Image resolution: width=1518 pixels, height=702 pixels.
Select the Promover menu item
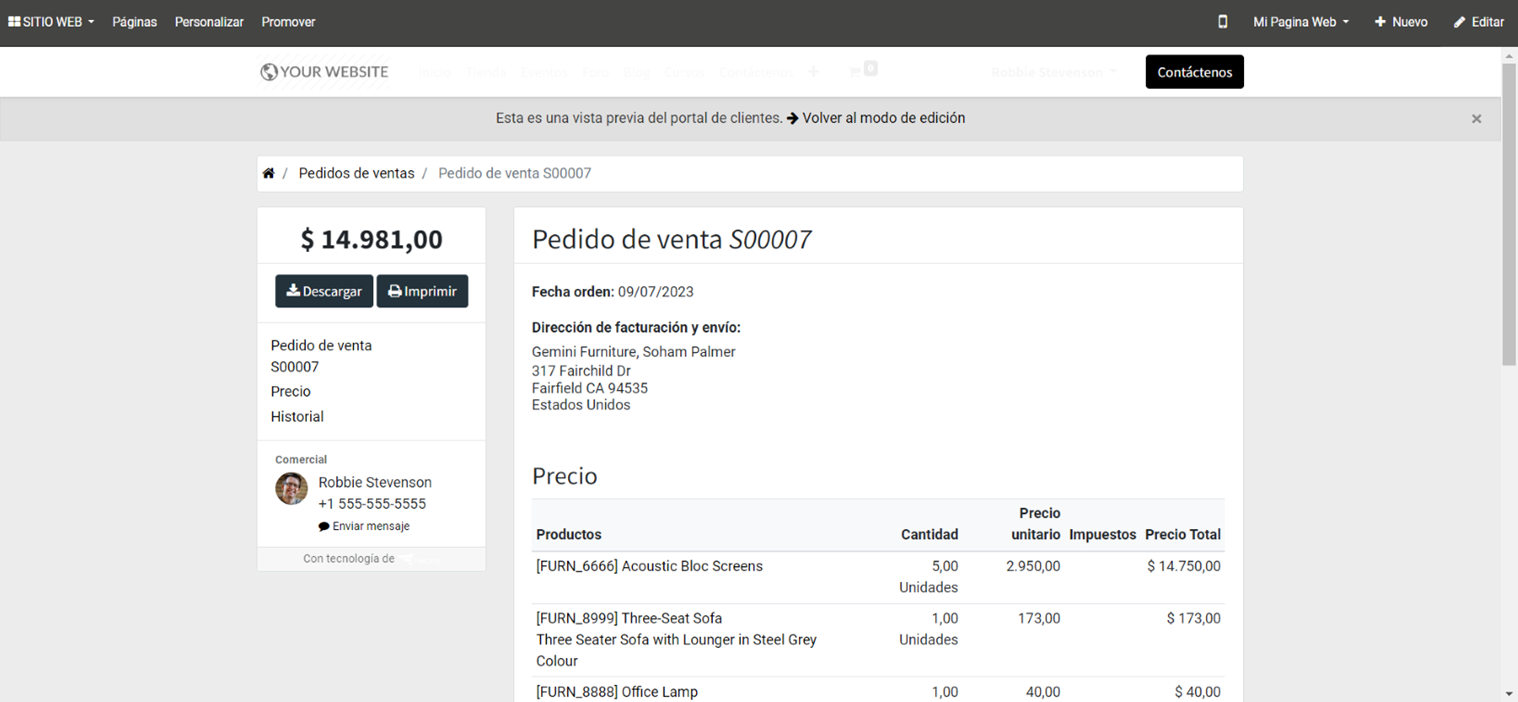[288, 22]
